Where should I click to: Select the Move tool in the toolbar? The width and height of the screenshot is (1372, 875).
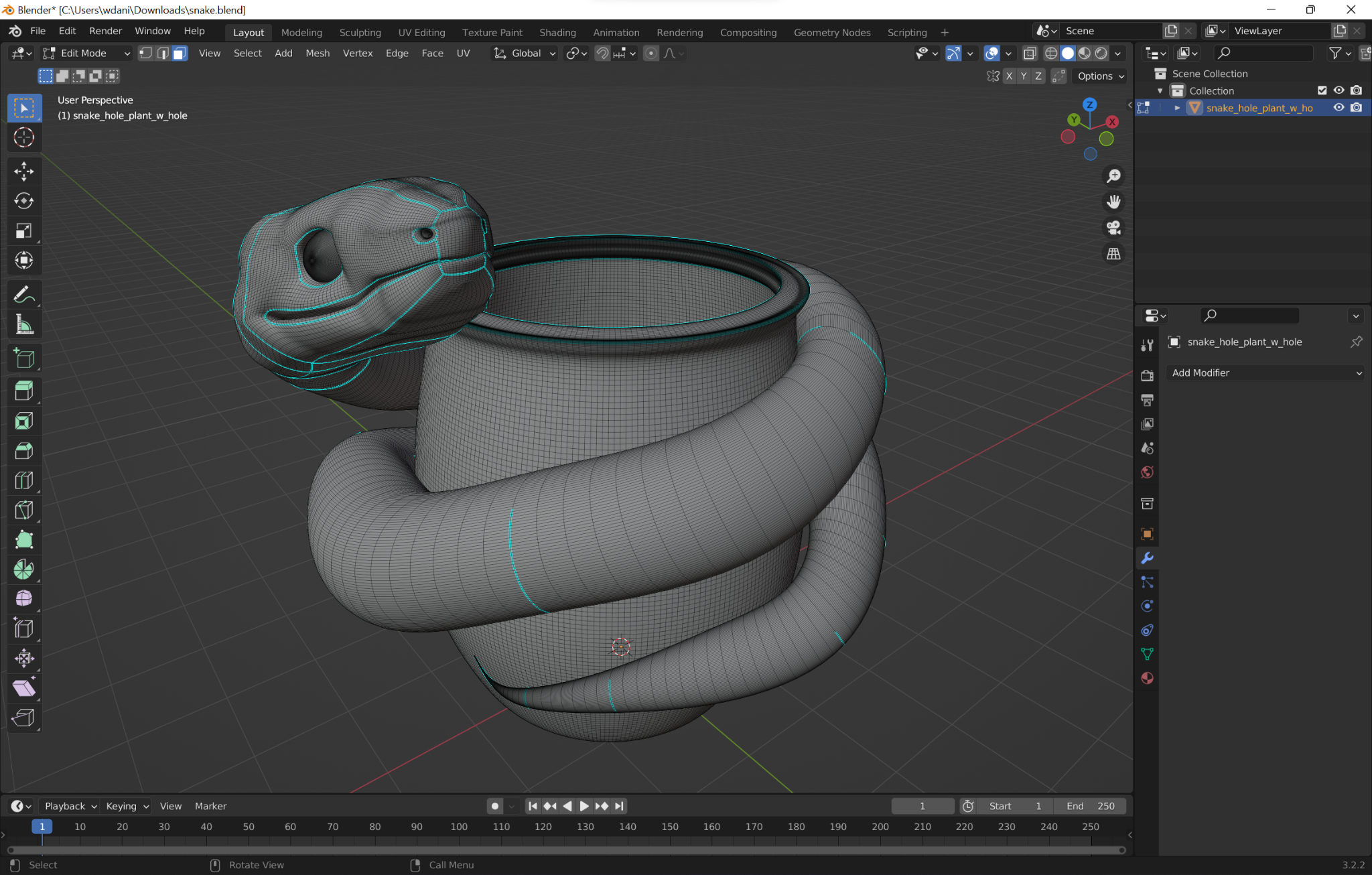coord(24,172)
